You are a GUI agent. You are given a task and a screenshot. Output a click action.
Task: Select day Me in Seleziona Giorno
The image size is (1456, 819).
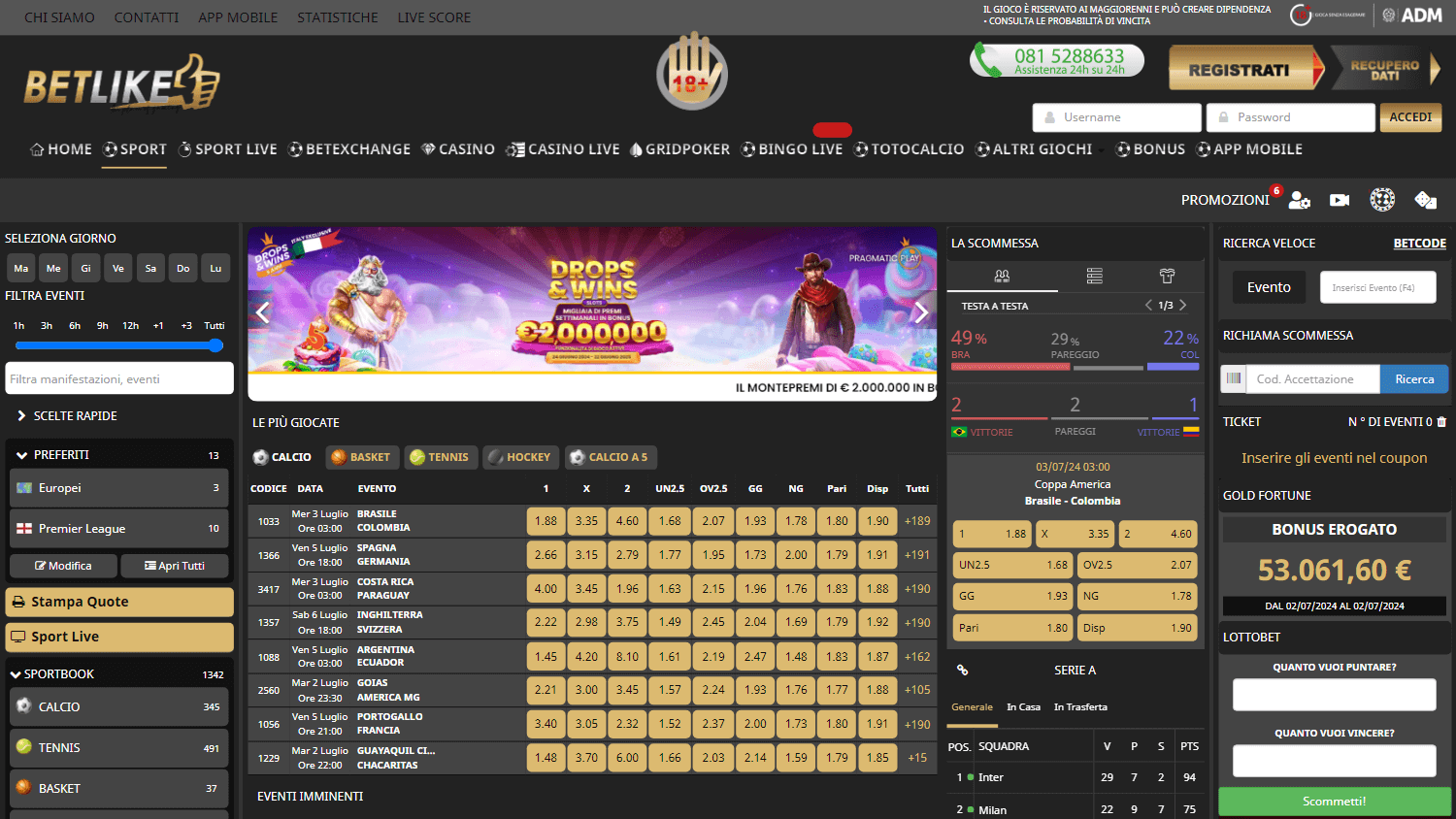pos(53,269)
